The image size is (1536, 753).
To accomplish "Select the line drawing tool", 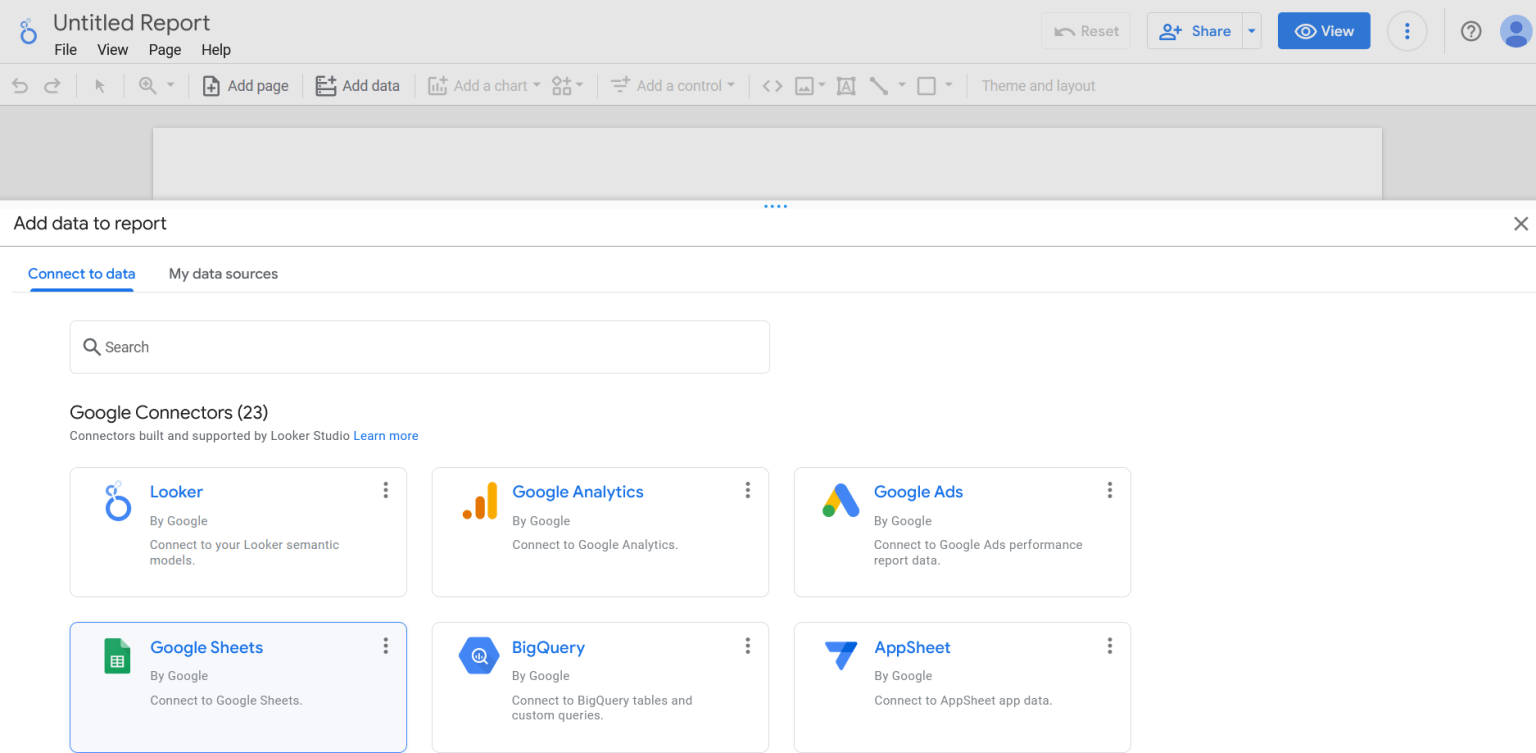I will pyautogui.click(x=878, y=85).
